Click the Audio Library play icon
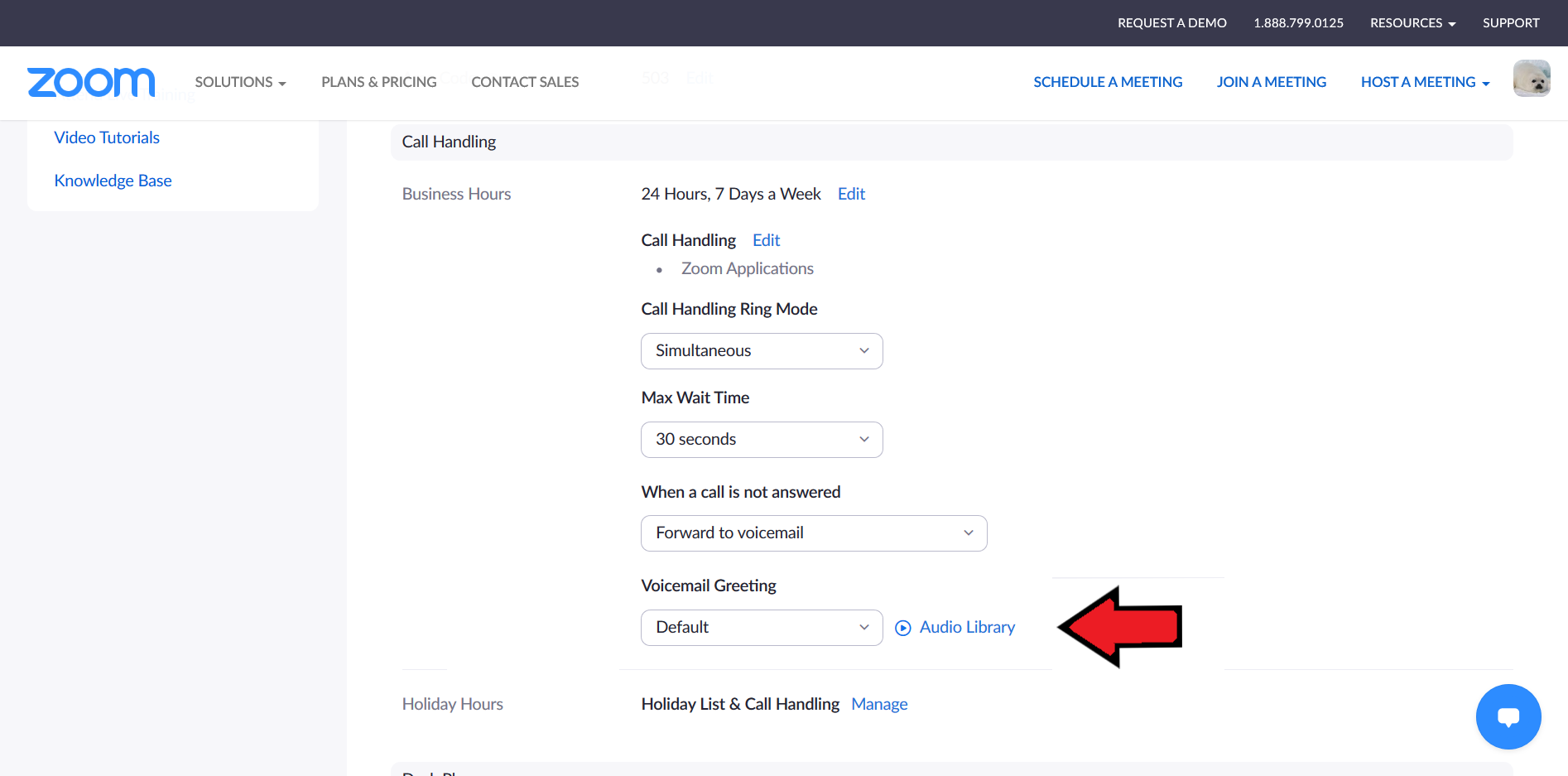Image resolution: width=1568 pixels, height=776 pixels. pos(903,628)
